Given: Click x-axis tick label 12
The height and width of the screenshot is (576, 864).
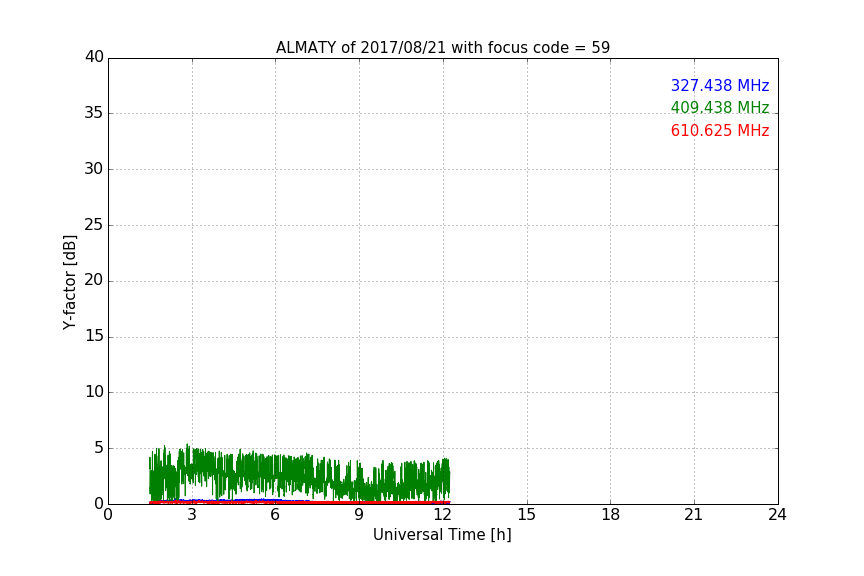Looking at the screenshot, I should pyautogui.click(x=443, y=515).
